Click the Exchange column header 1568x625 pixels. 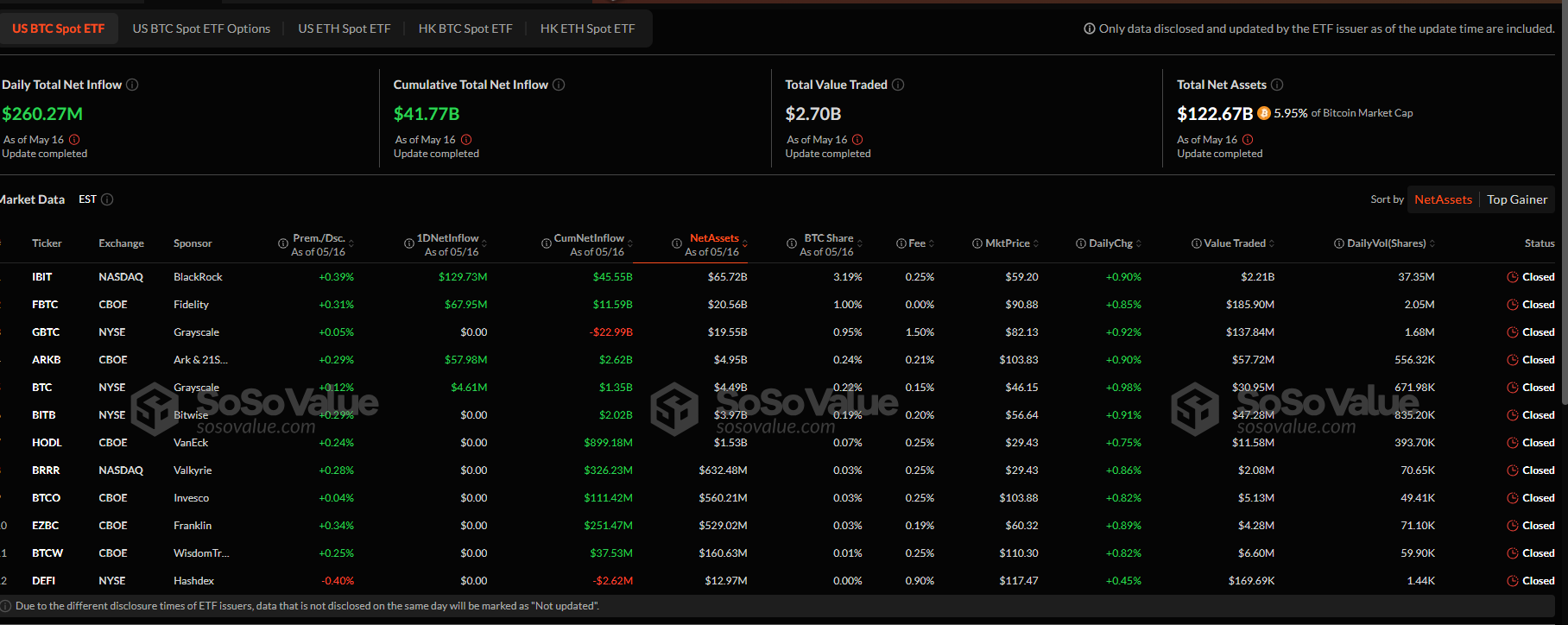tap(122, 243)
